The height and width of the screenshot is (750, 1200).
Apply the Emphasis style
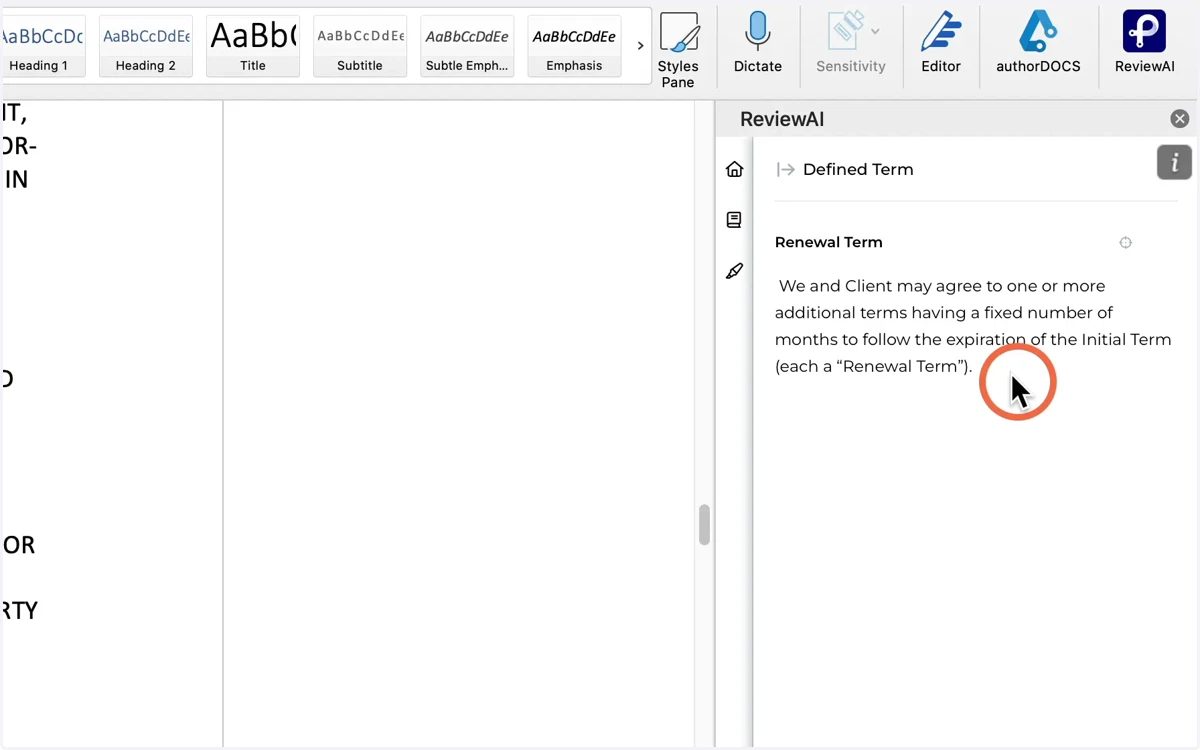(x=574, y=46)
